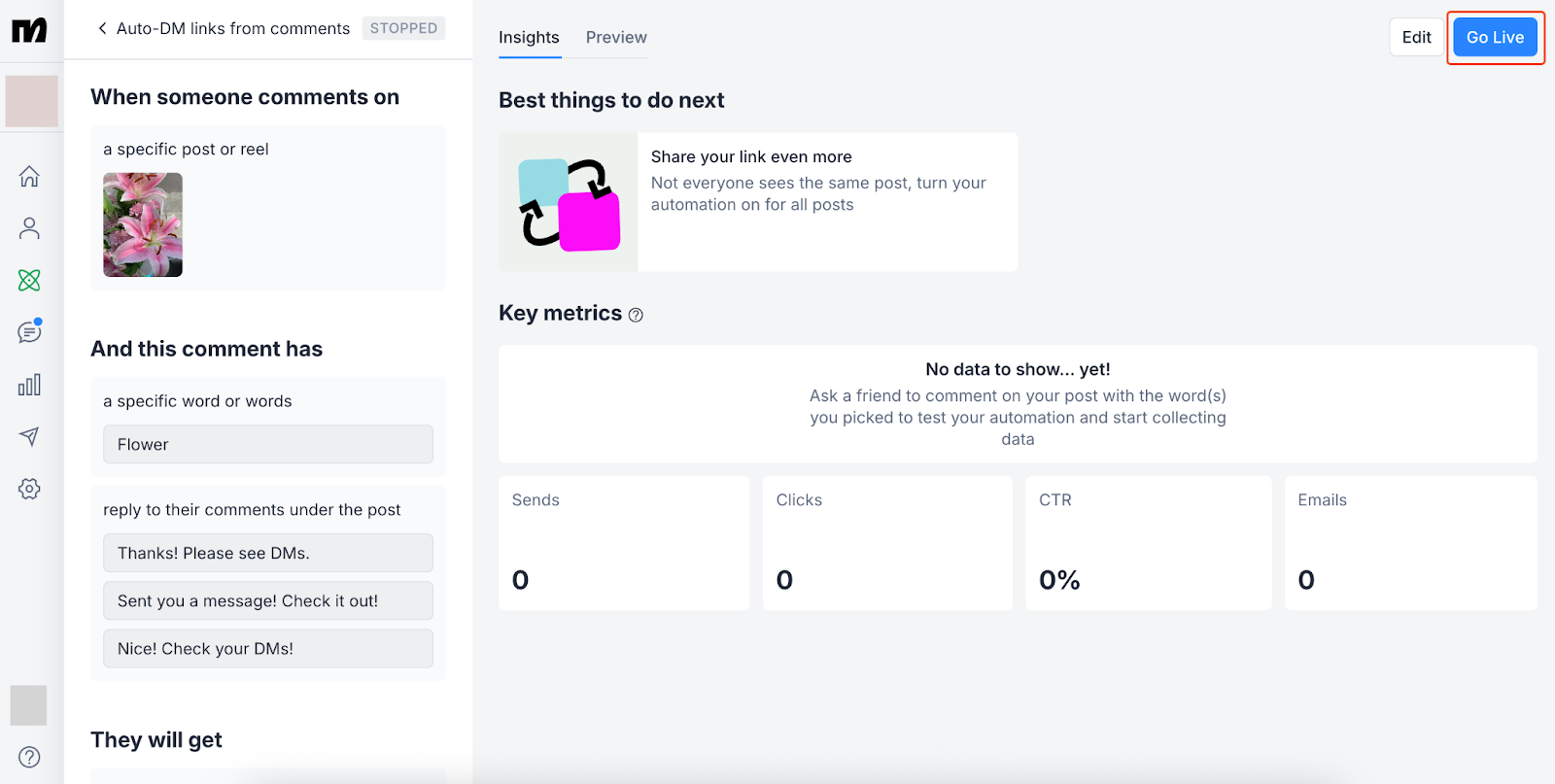Click the Flower keyword field
The width and height of the screenshot is (1555, 784).
(x=268, y=444)
